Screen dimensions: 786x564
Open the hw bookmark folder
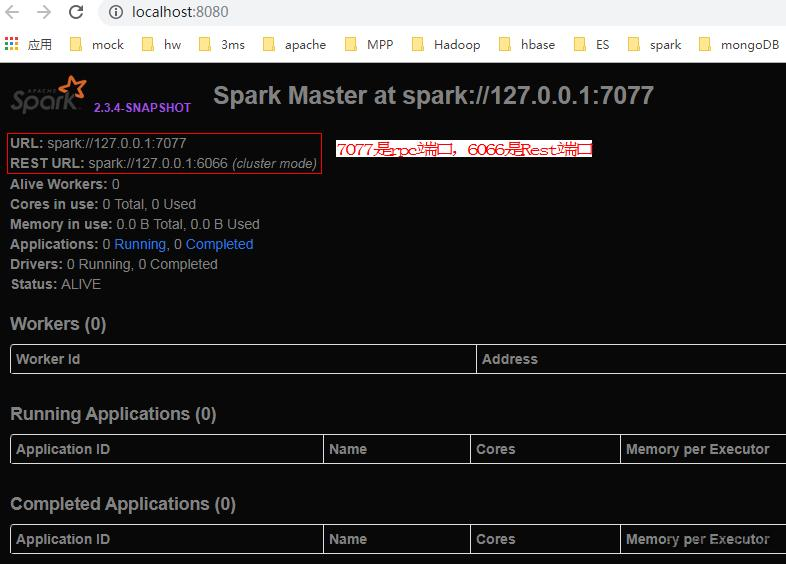(161, 45)
